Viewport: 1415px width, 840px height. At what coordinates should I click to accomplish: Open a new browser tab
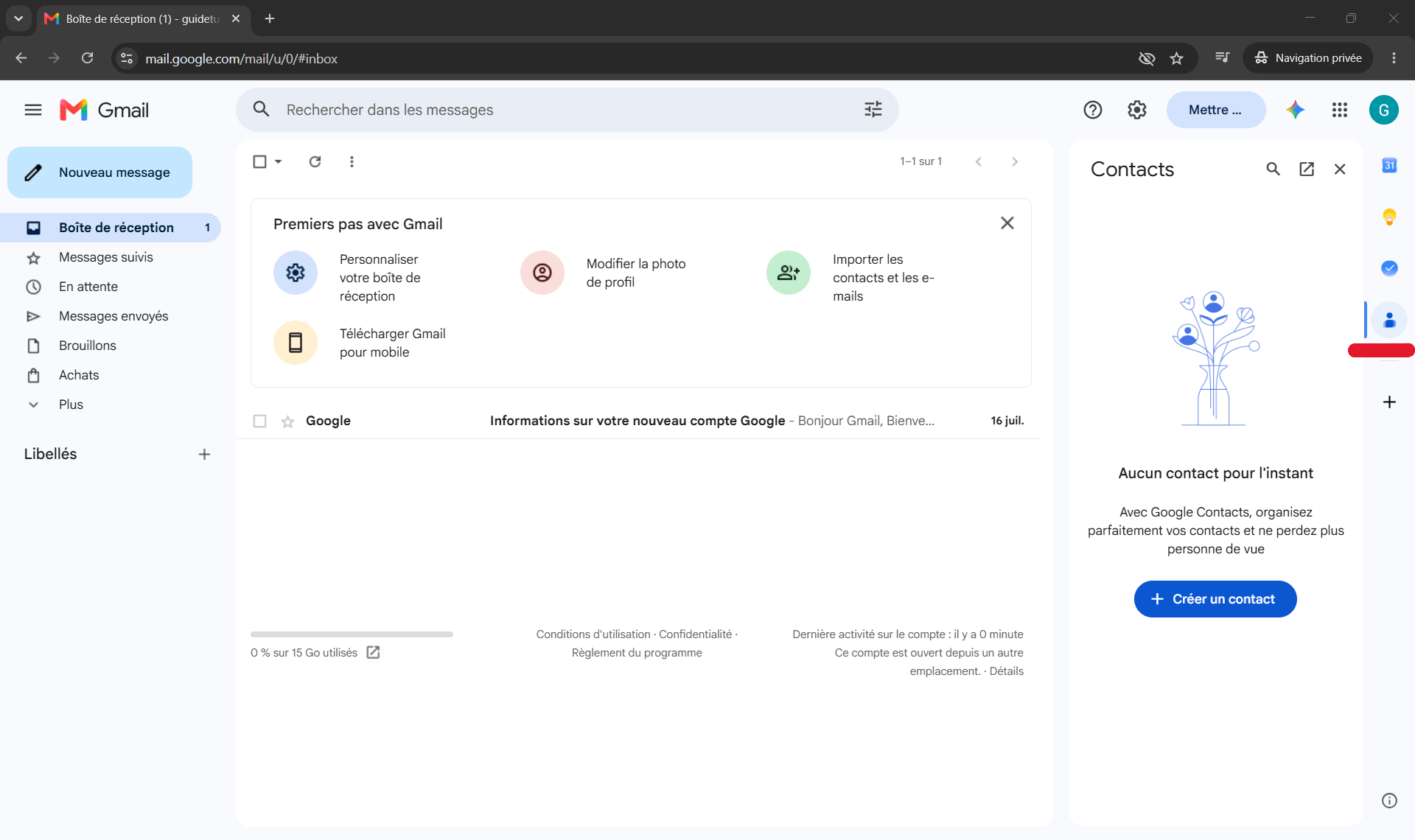(x=270, y=18)
